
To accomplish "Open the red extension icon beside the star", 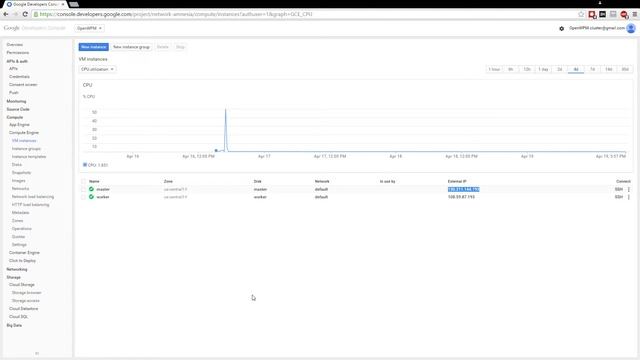I will pyautogui.click(x=592, y=14).
